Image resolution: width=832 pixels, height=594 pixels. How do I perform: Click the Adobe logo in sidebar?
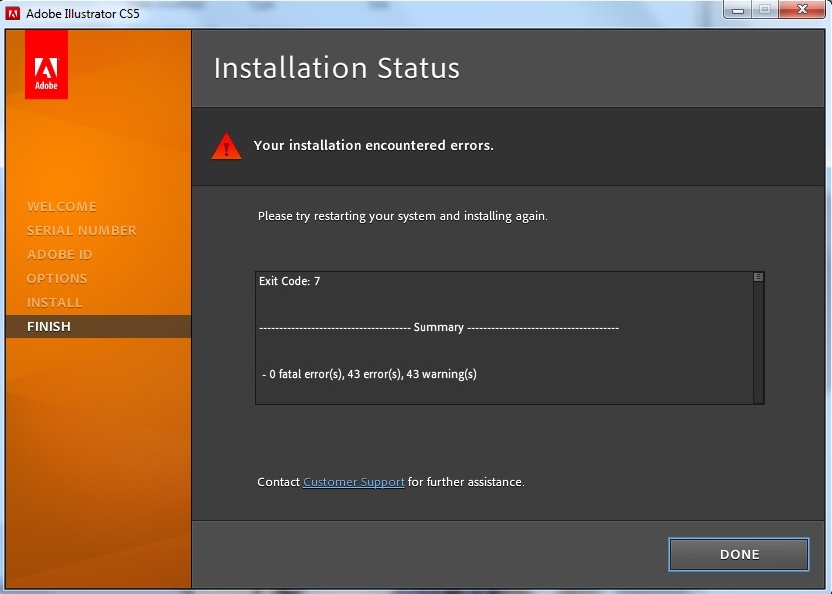click(46, 64)
